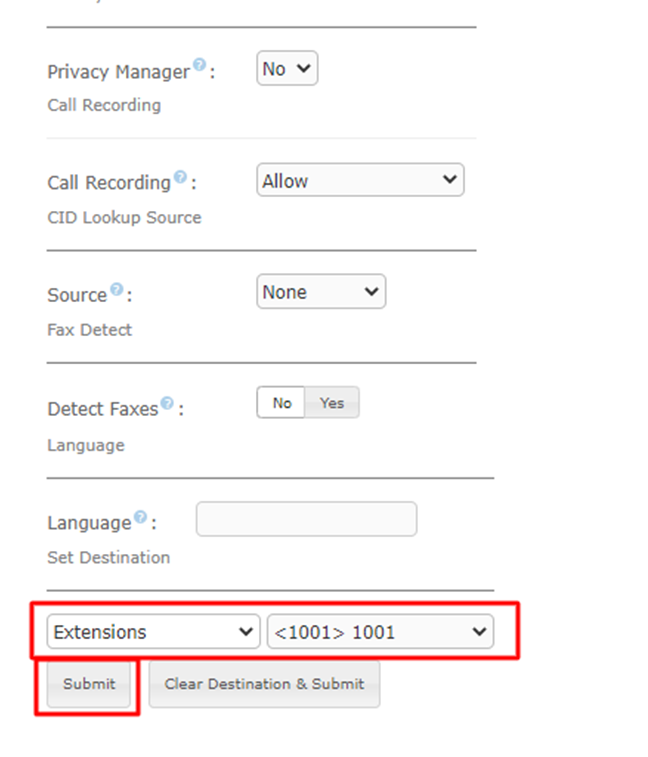The height and width of the screenshot is (757, 648).
Task: Click the Fax Detect section heading
Action: (x=90, y=330)
